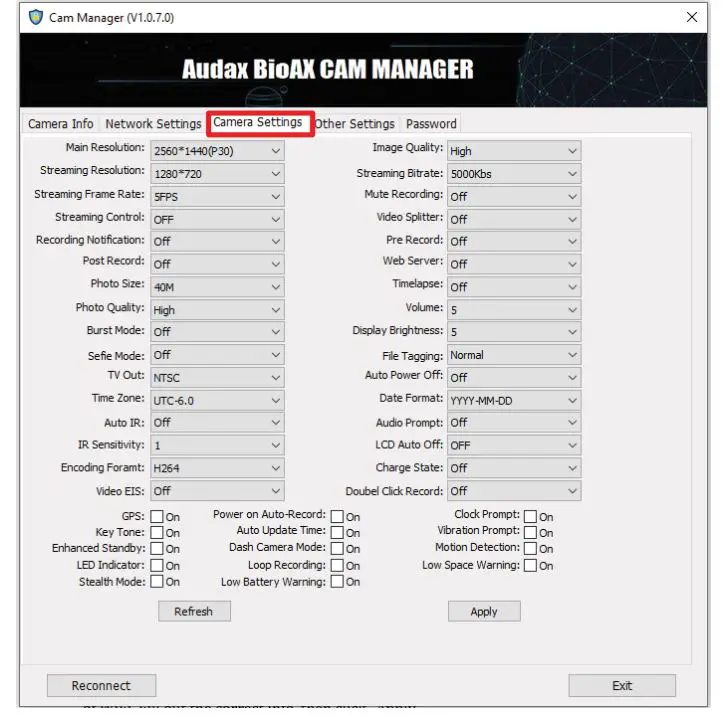Open the Sefie Mode dropdown
722x716 pixels.
(217, 355)
